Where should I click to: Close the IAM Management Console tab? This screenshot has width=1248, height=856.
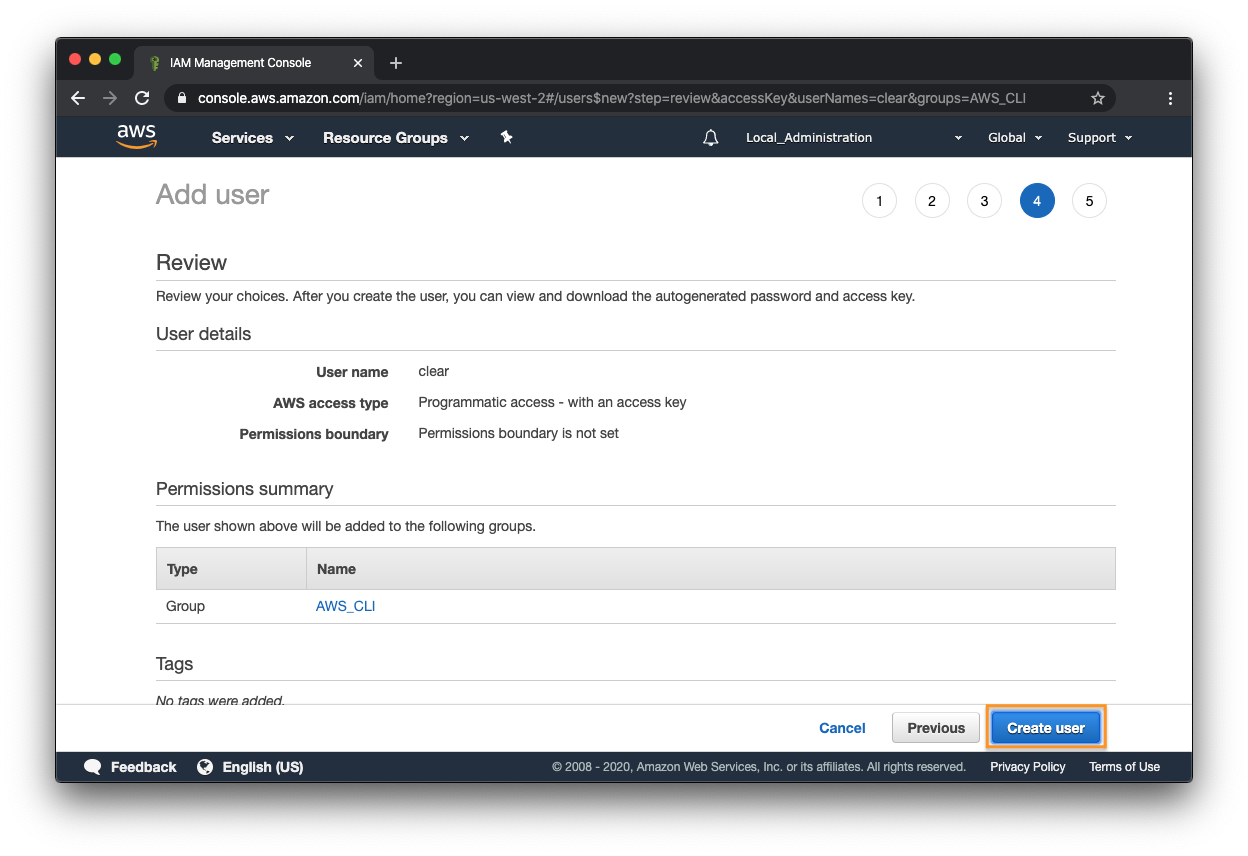[x=359, y=63]
